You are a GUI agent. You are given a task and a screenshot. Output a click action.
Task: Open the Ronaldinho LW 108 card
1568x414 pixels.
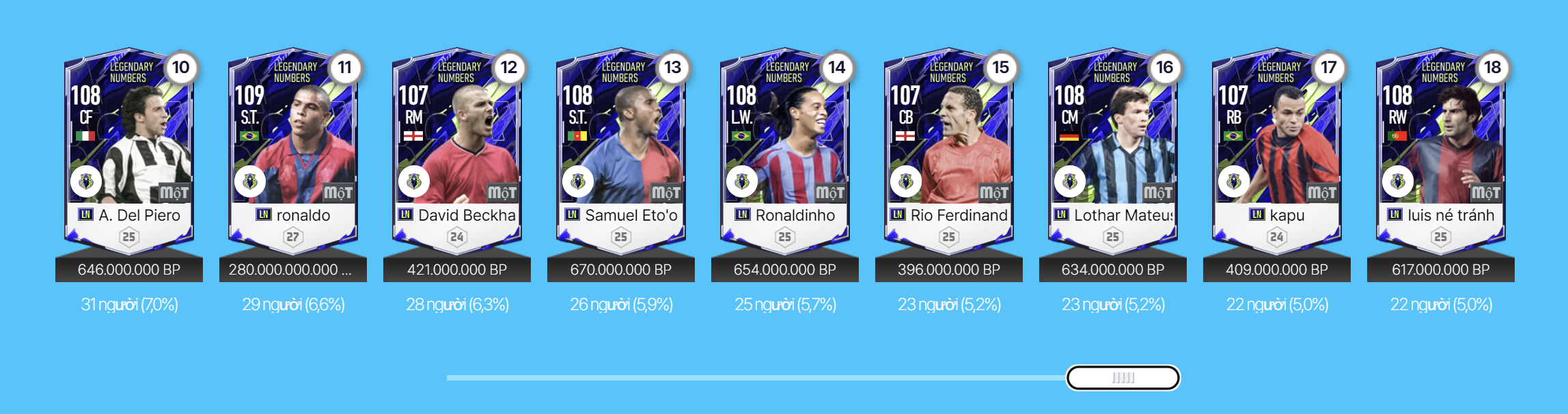pos(785,152)
